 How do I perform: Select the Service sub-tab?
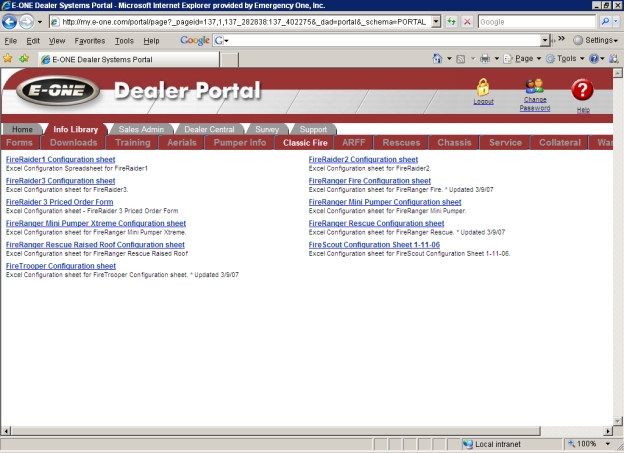click(505, 143)
